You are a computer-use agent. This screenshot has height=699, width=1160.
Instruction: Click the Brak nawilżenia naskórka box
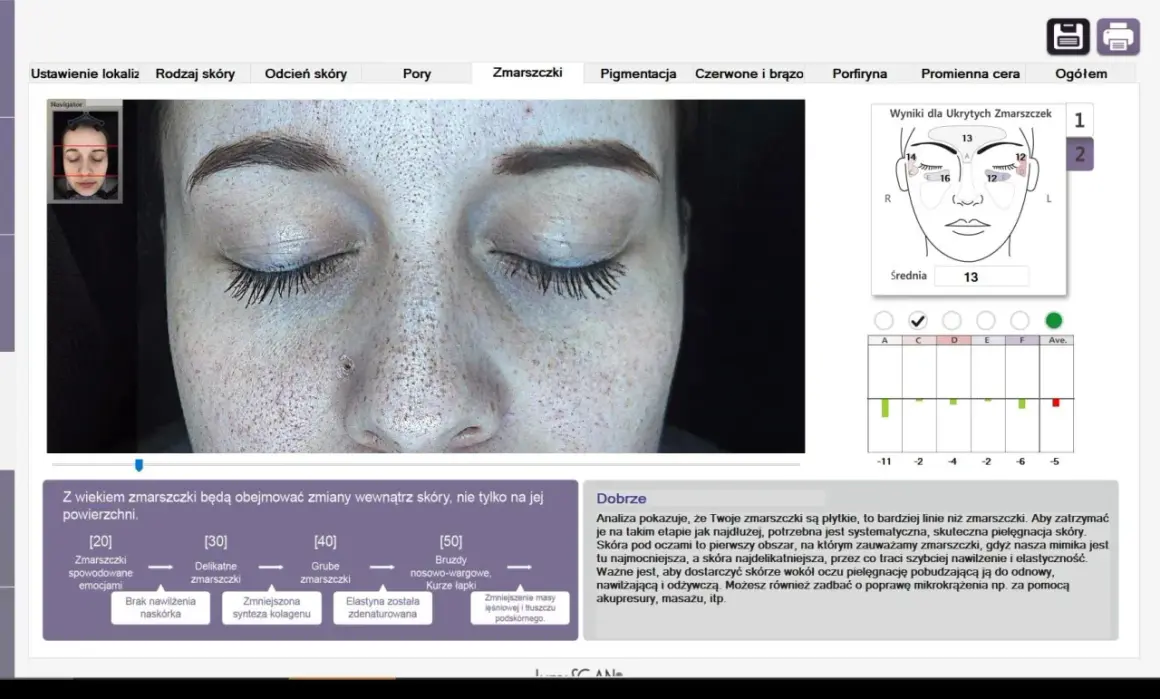[x=161, y=607]
